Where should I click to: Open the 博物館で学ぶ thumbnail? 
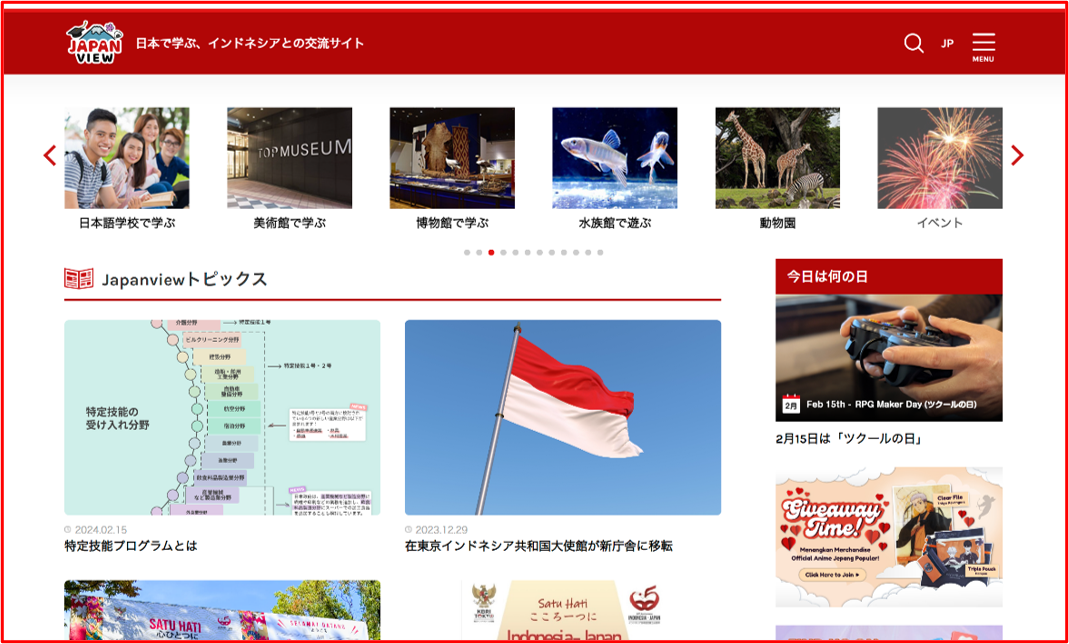click(452, 158)
